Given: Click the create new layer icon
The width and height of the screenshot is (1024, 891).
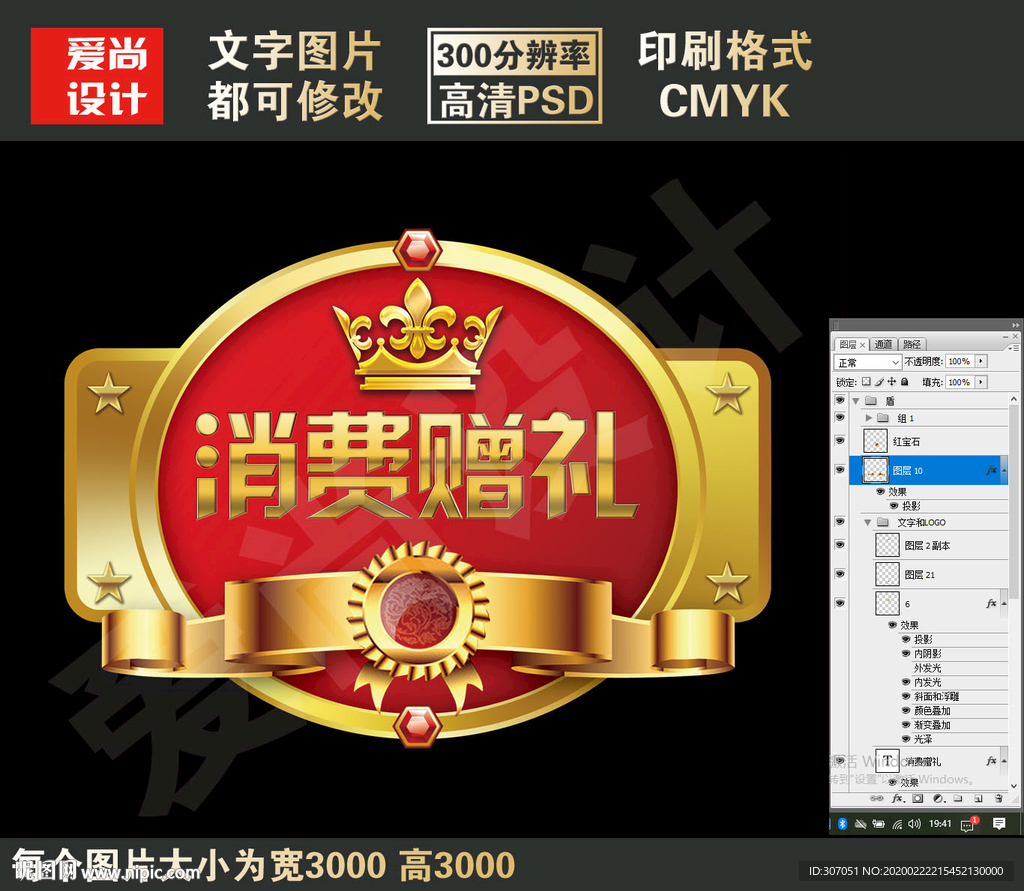Looking at the screenshot, I should tap(979, 798).
